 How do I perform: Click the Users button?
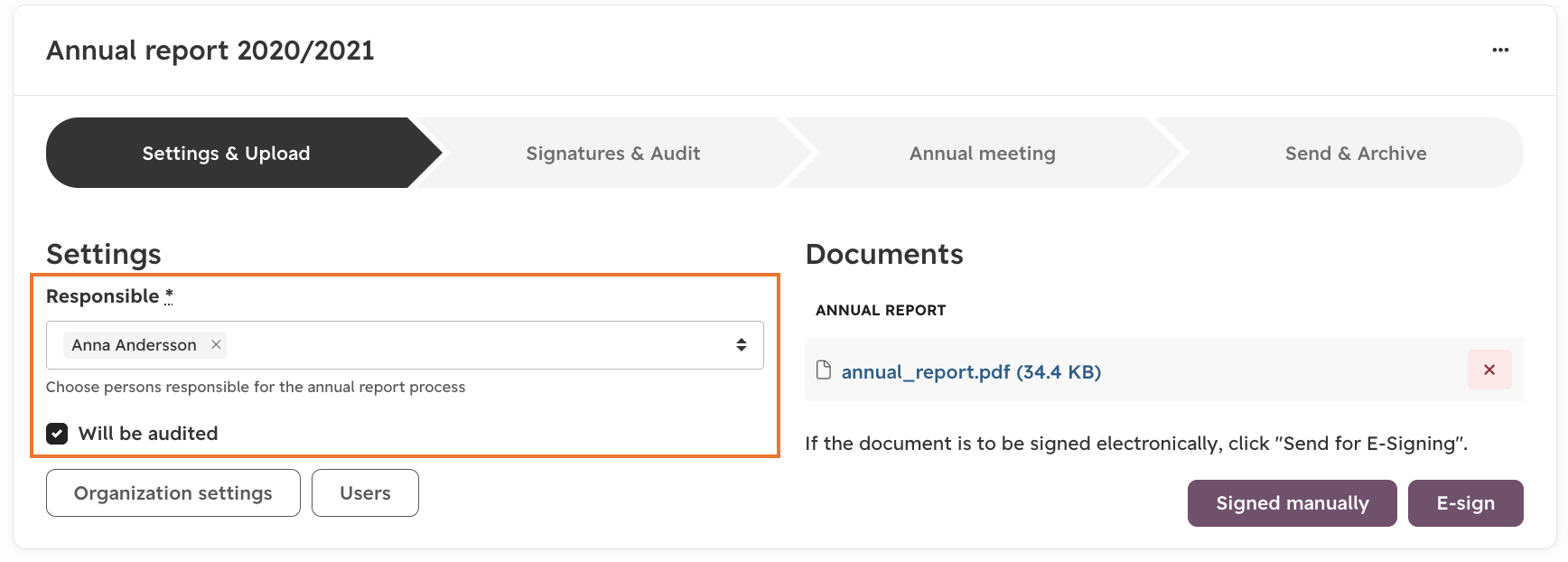point(365,493)
